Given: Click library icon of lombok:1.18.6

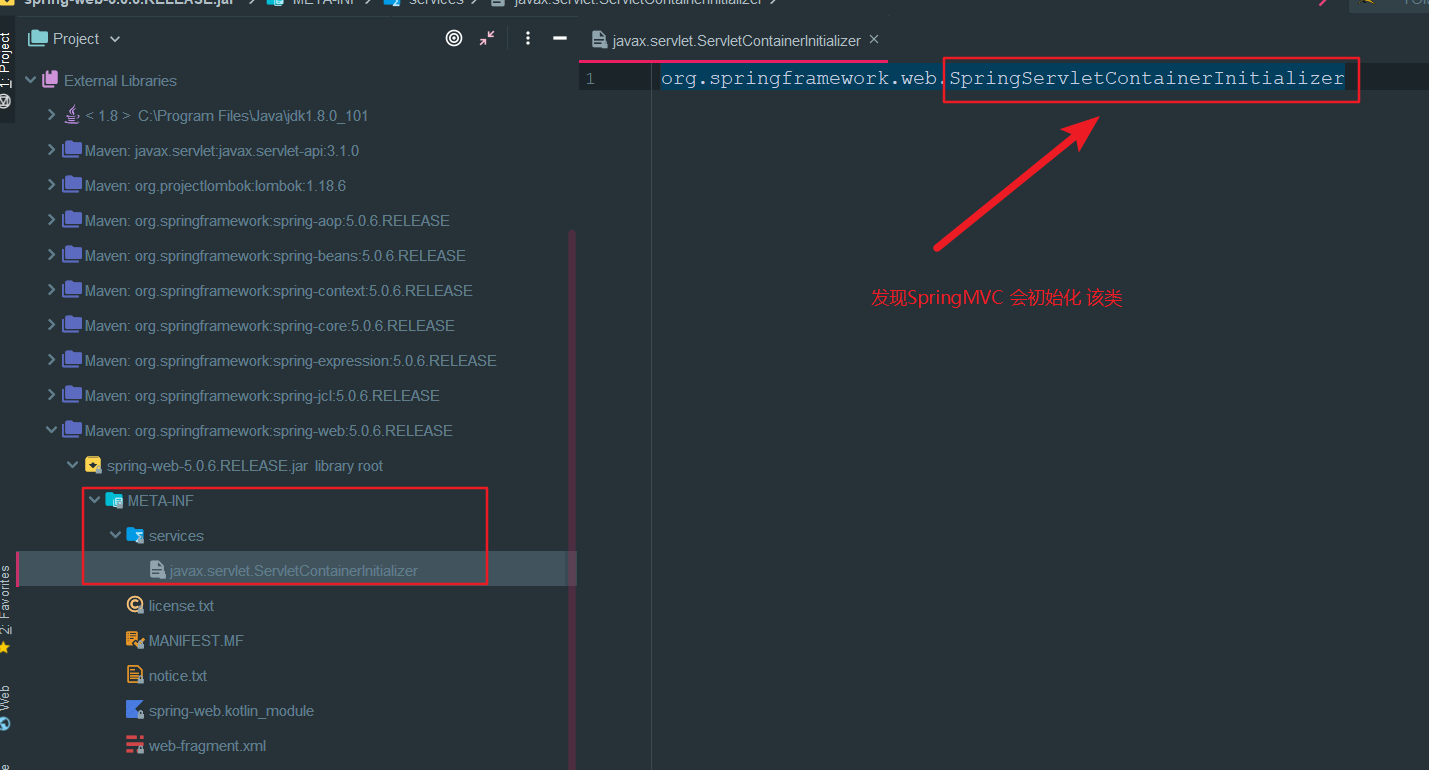Looking at the screenshot, I should (x=72, y=185).
